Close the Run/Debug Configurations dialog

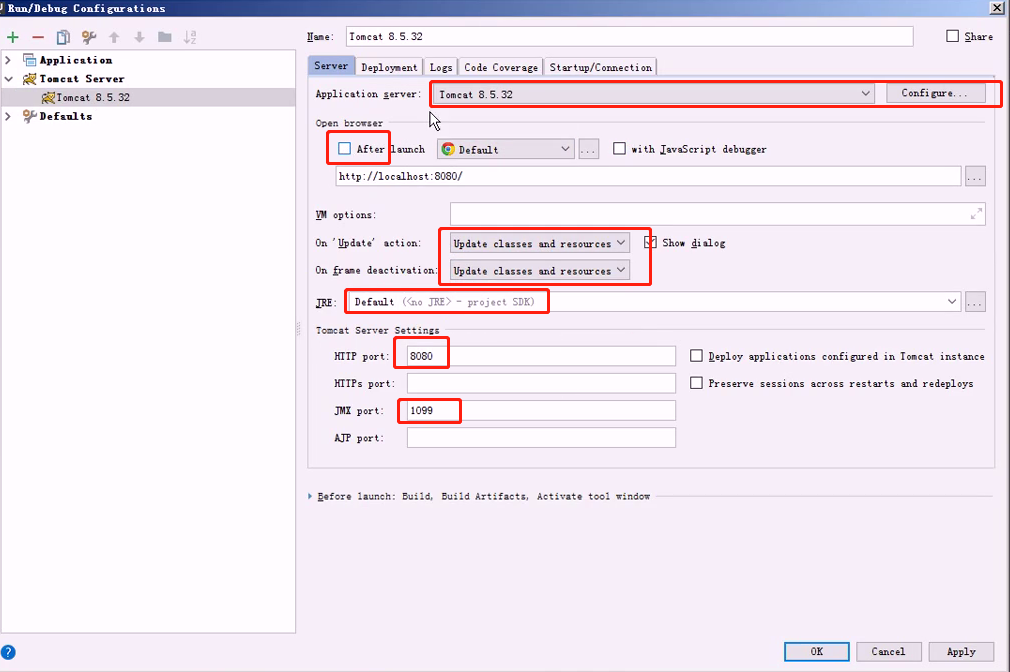997,8
